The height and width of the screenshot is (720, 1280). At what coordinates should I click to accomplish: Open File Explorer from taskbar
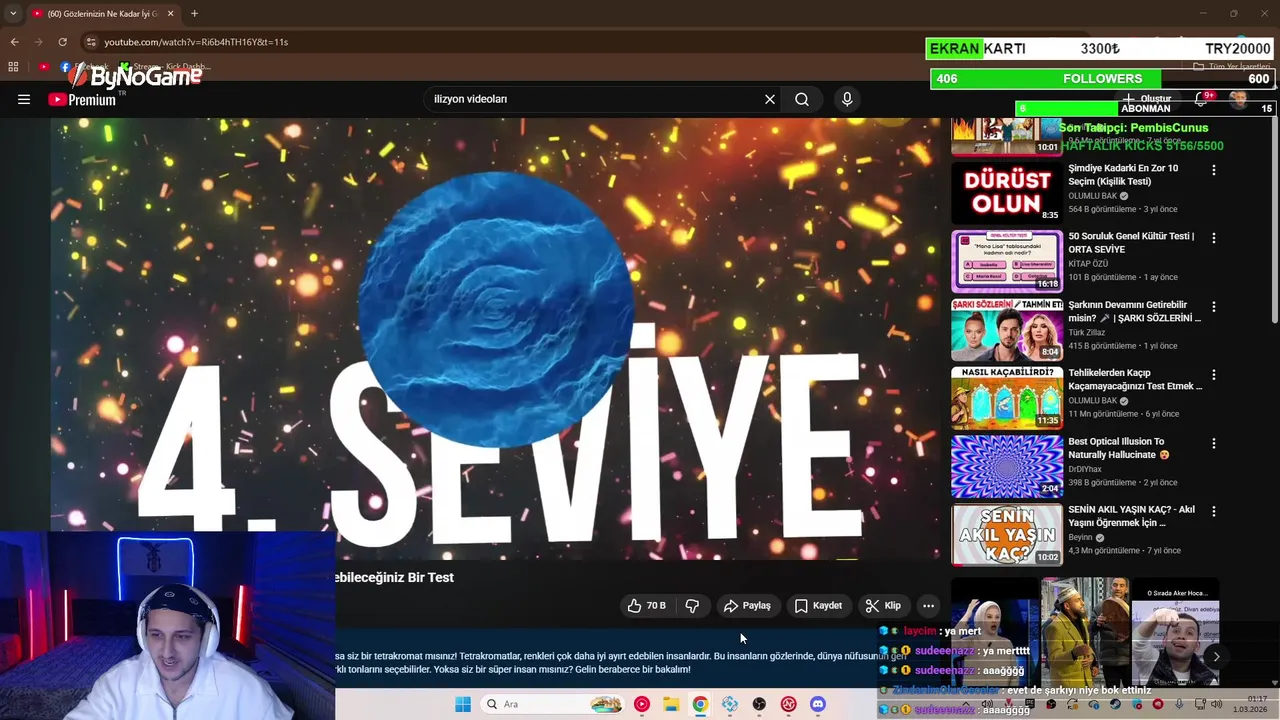(671, 704)
